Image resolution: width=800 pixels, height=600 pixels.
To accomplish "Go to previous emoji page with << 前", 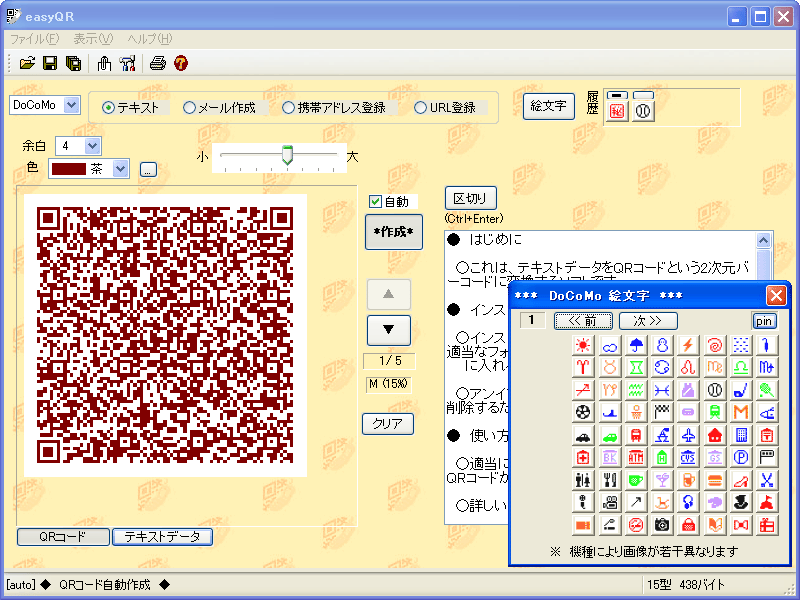I will (583, 321).
